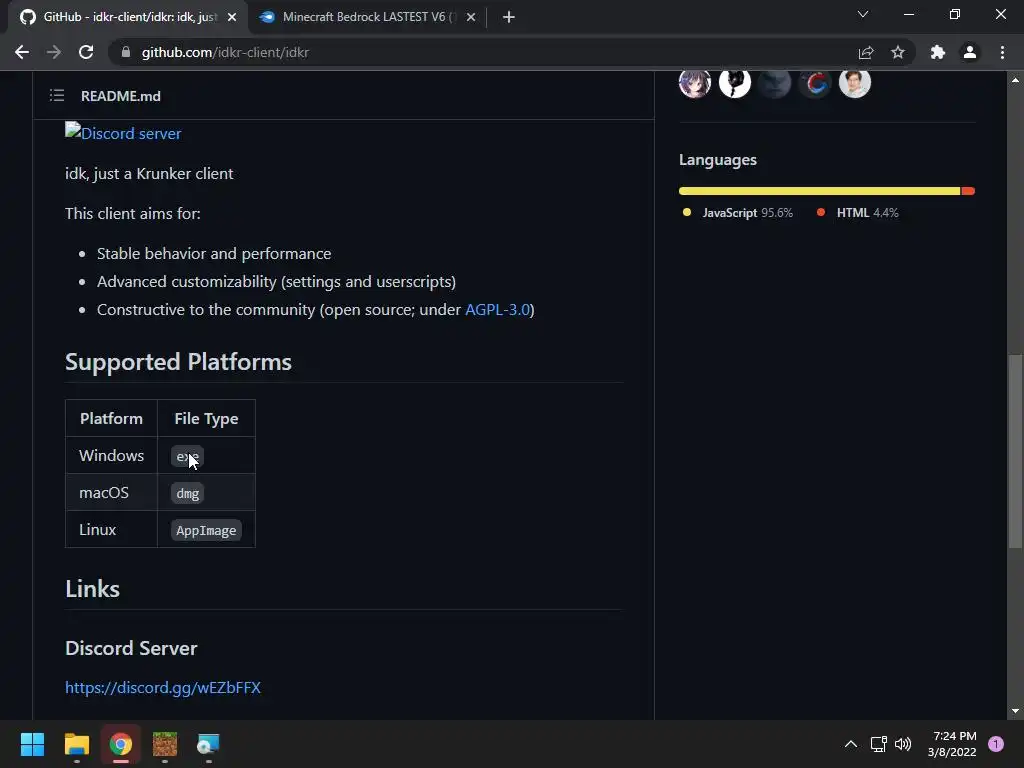Switch to the Minecraft Bedrock LASTEST V6 tab
1024x768 pixels.
point(369,17)
